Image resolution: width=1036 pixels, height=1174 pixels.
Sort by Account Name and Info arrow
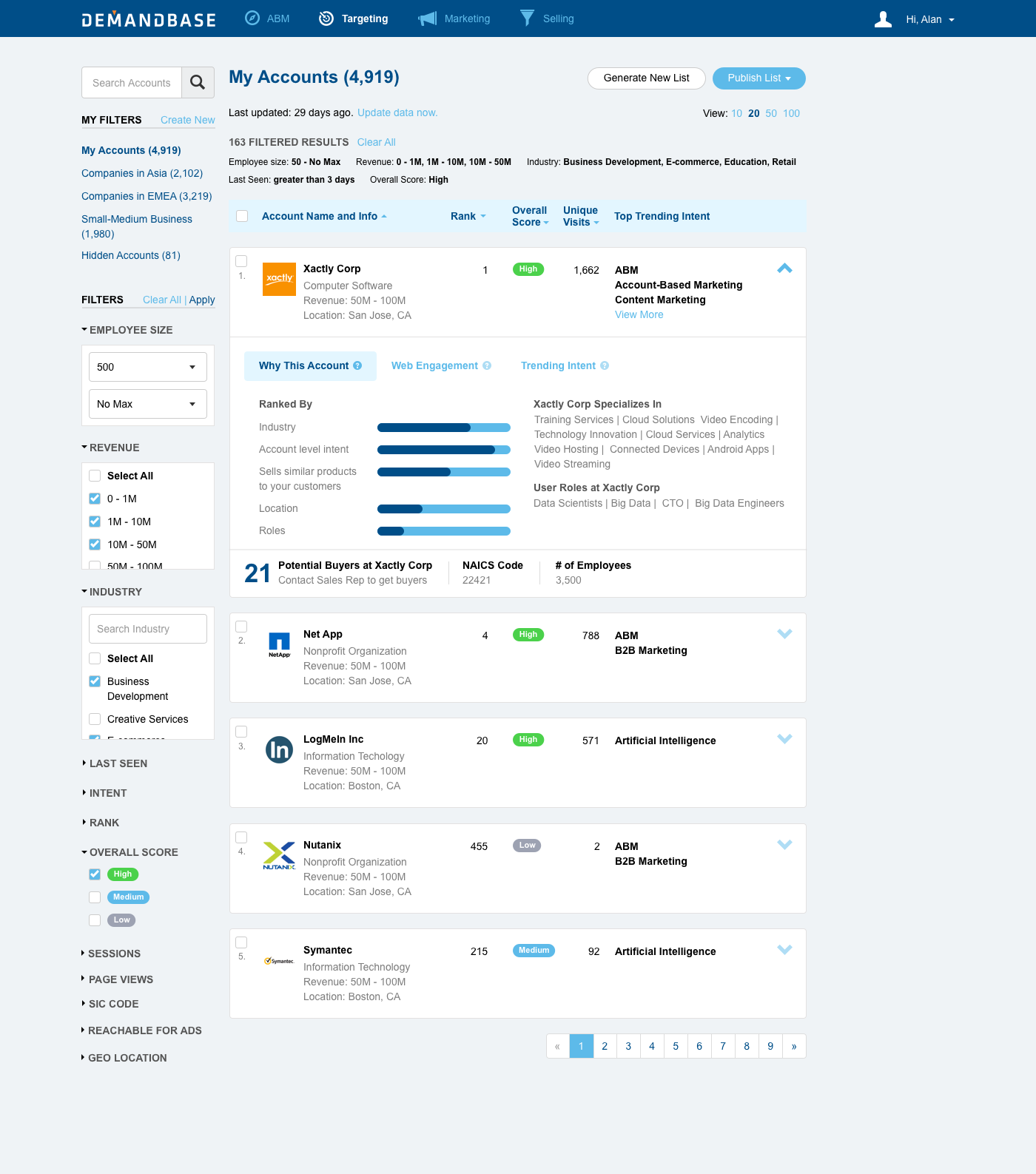384,217
